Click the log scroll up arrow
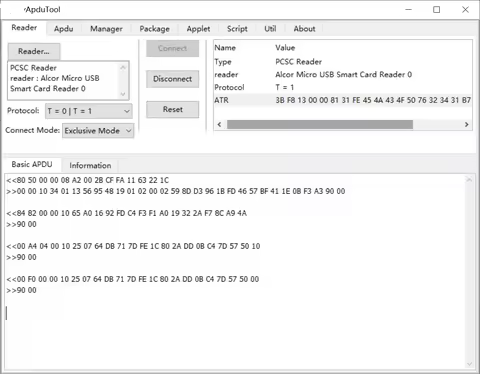Image resolution: width=480 pixels, height=374 pixels. pyautogui.click(x=469, y=180)
